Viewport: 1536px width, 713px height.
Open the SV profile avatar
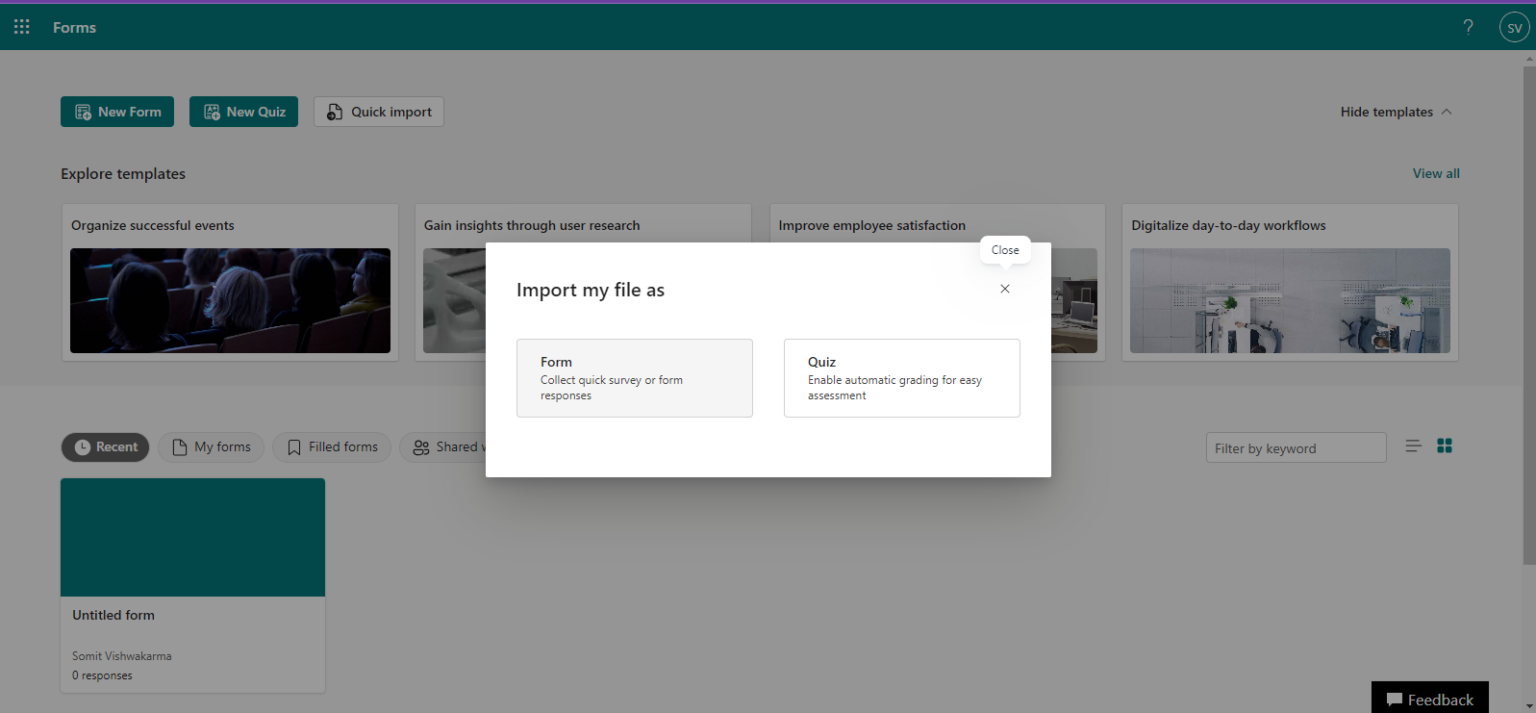point(1514,27)
